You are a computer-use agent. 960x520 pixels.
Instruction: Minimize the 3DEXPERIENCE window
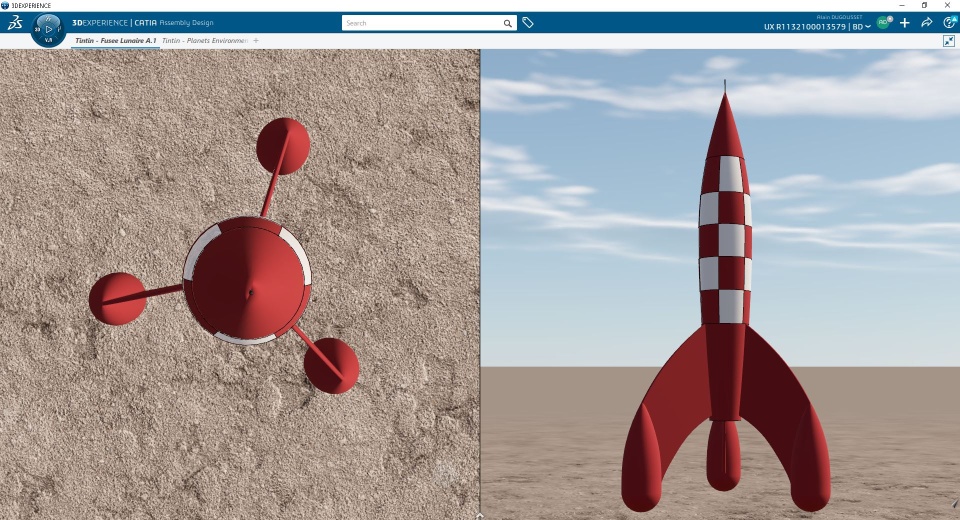(x=902, y=5)
